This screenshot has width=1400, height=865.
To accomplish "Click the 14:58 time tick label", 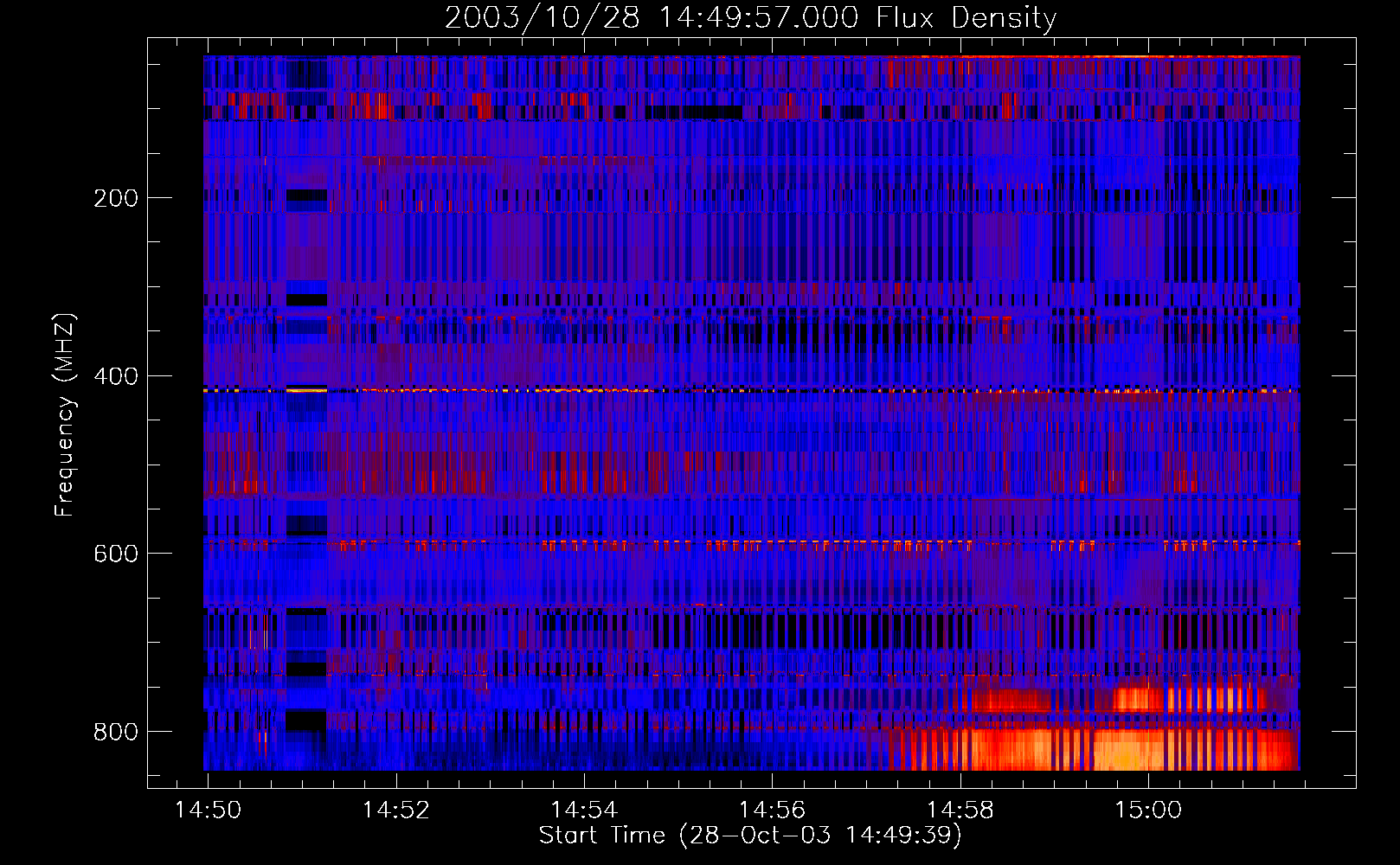I will click(x=960, y=810).
